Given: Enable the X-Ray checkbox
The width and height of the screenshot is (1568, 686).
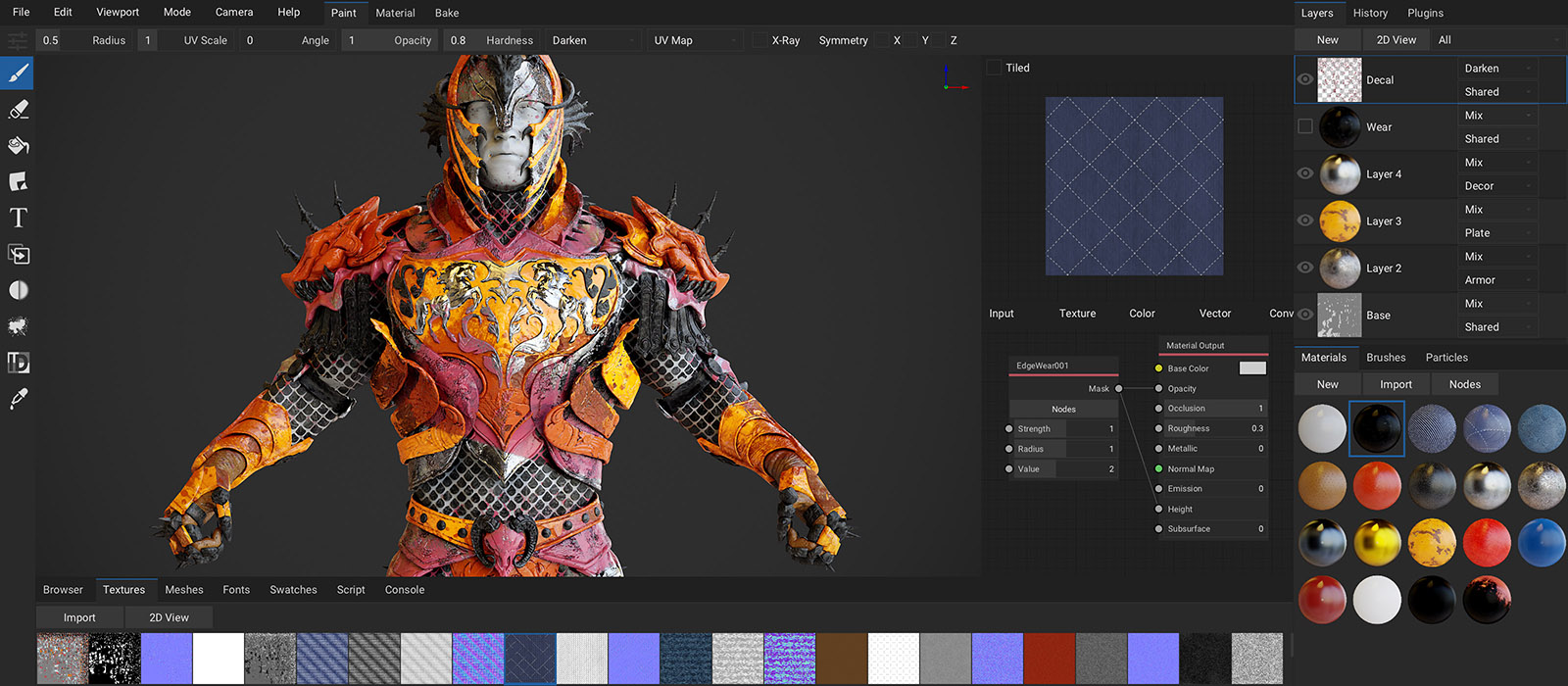Looking at the screenshot, I should tap(759, 40).
